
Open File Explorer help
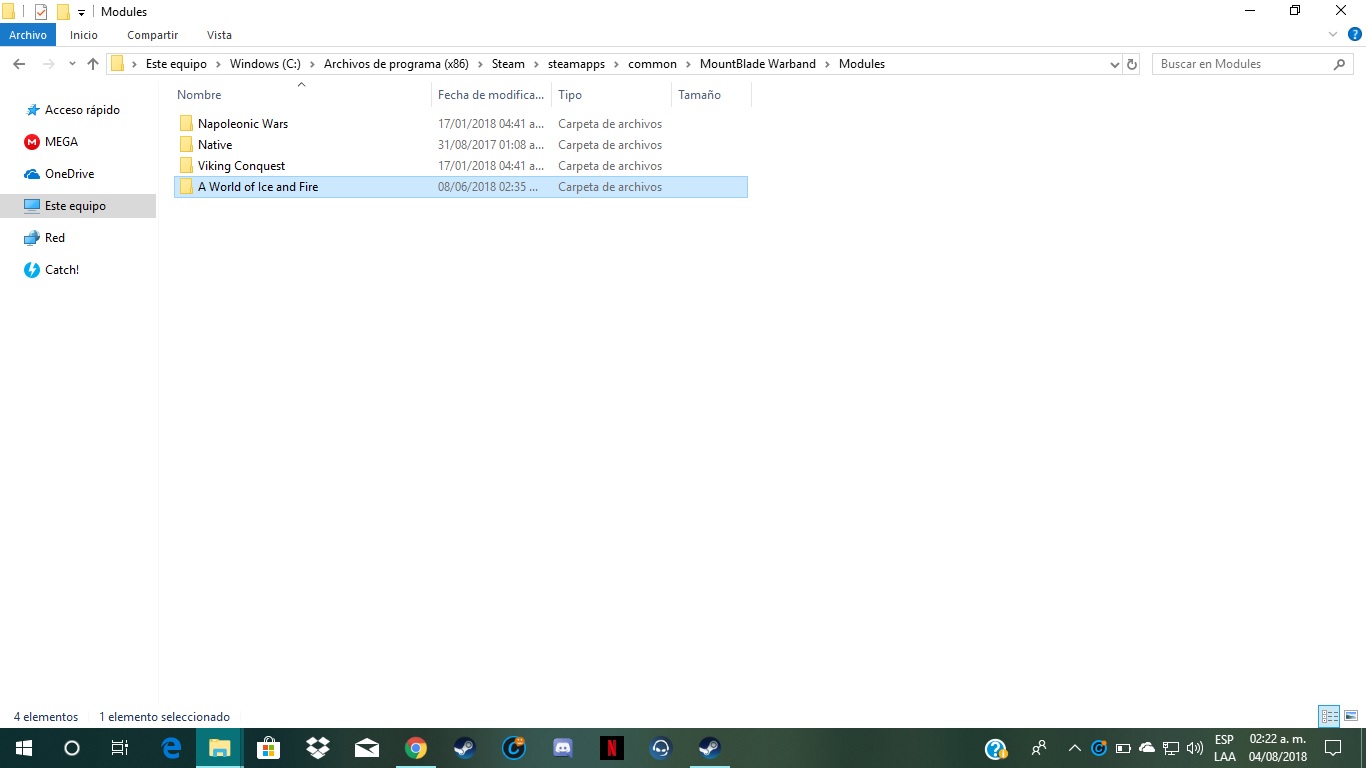coord(1355,34)
